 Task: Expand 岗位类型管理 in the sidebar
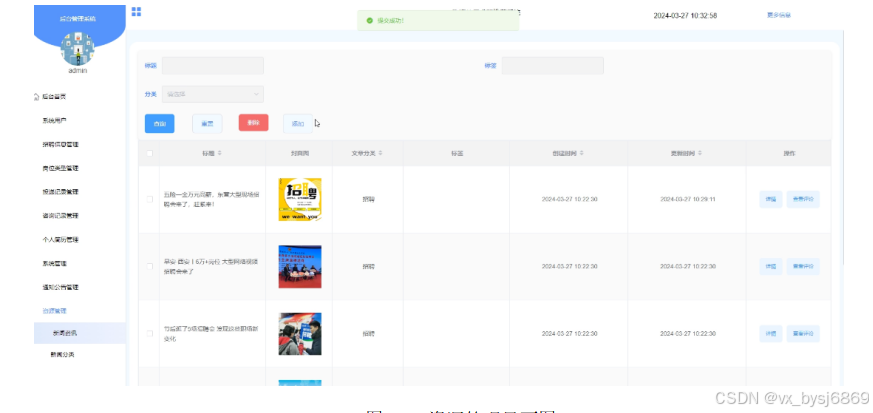point(61,168)
